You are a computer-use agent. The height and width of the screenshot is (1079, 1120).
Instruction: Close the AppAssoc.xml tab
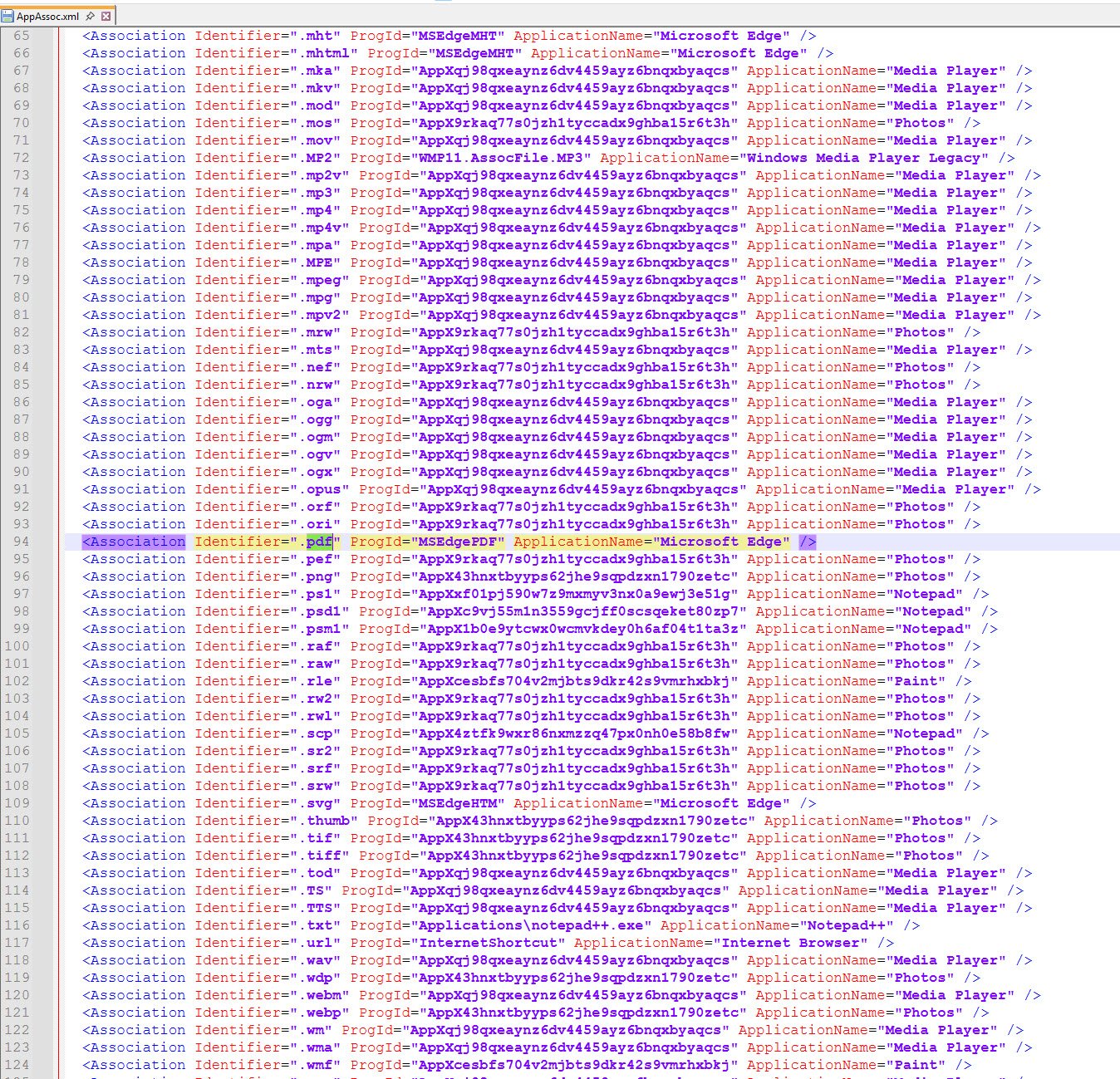pos(106,16)
